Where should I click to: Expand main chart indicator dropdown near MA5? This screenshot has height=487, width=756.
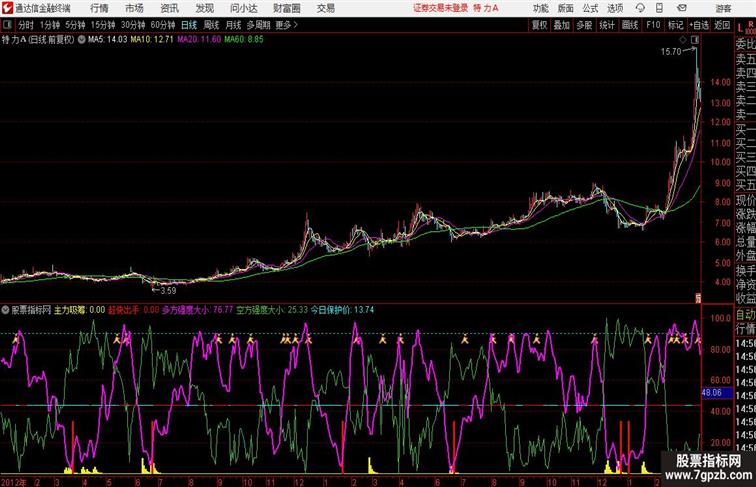tap(81, 40)
